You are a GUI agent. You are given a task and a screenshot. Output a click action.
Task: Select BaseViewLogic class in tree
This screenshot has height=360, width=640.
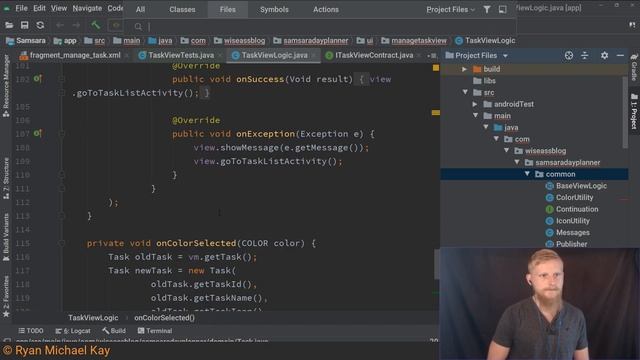(x=581, y=186)
